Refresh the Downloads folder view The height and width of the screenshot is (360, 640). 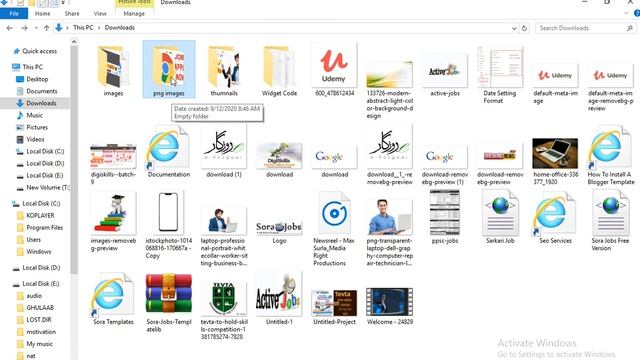point(524,28)
